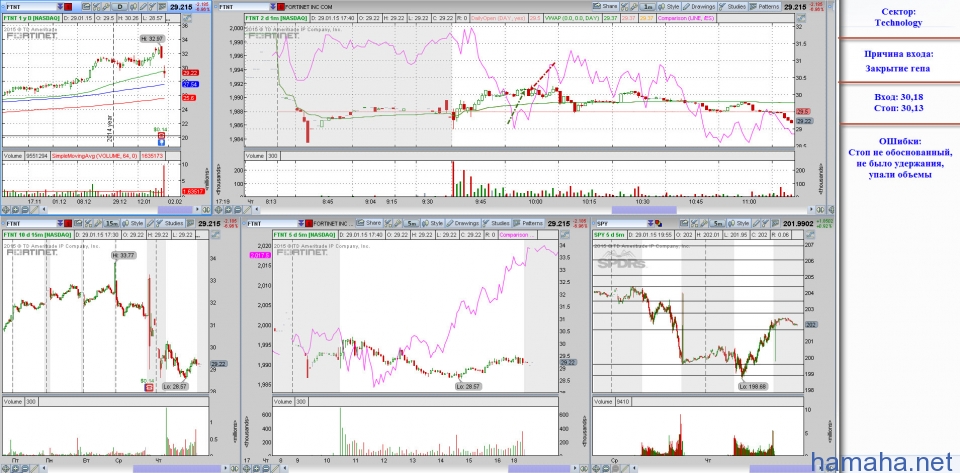The height and width of the screenshot is (473, 960).
Task: Open symbol dropdown arrow in SPY chart
Action: click(x=650, y=224)
